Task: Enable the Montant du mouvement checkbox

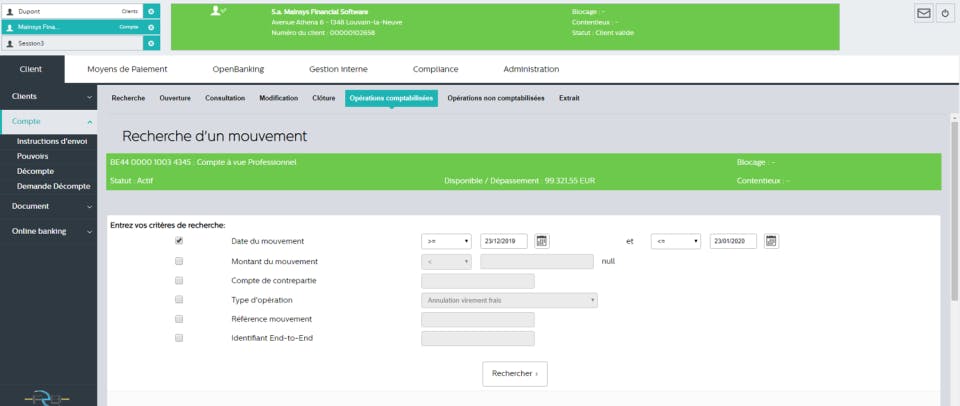Action: pos(179,261)
